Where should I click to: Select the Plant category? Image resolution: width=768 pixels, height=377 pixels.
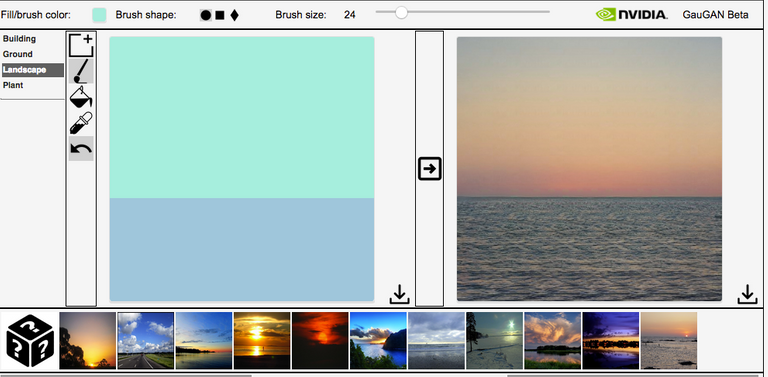13,85
